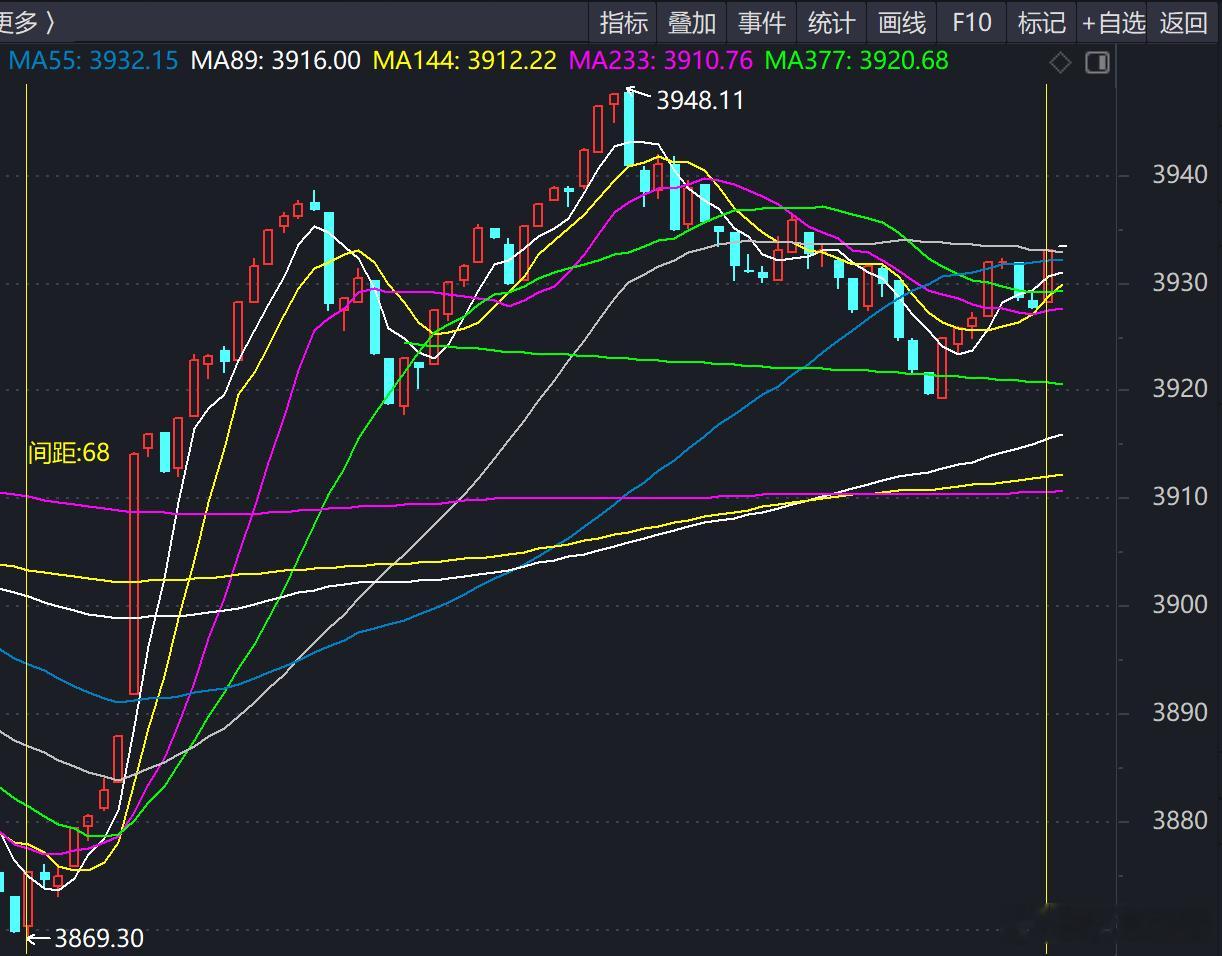This screenshot has width=1222, height=956.
Task: Add to watchlist with +自选
Action: point(1113,22)
